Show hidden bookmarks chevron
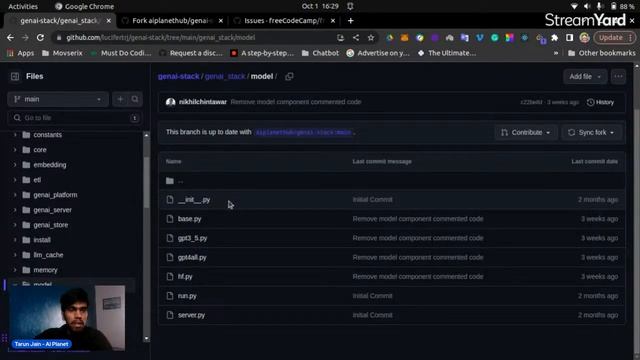640x360 pixels. pyautogui.click(x=556, y=53)
